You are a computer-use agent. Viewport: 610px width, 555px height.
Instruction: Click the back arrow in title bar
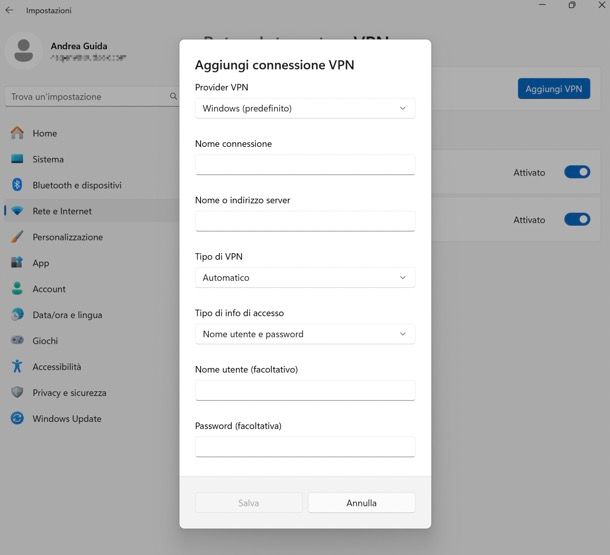pyautogui.click(x=10, y=10)
